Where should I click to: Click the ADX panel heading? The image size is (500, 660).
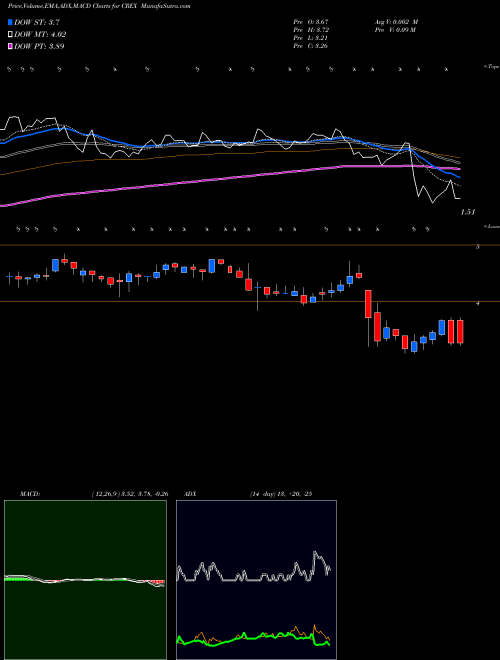(x=190, y=494)
